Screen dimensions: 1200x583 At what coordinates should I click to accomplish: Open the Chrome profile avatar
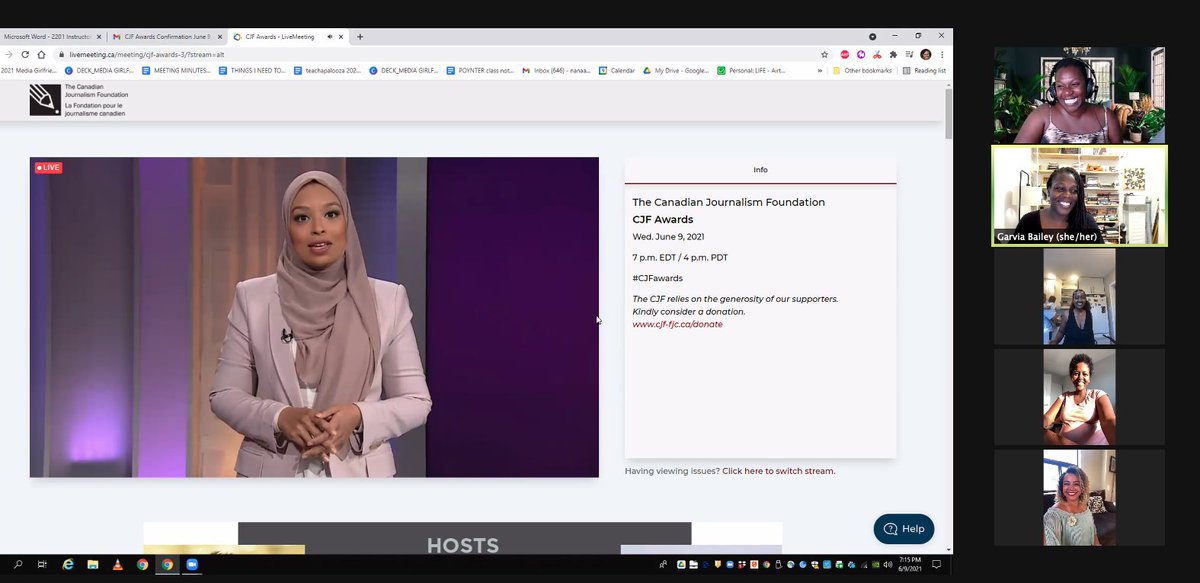[x=926, y=55]
